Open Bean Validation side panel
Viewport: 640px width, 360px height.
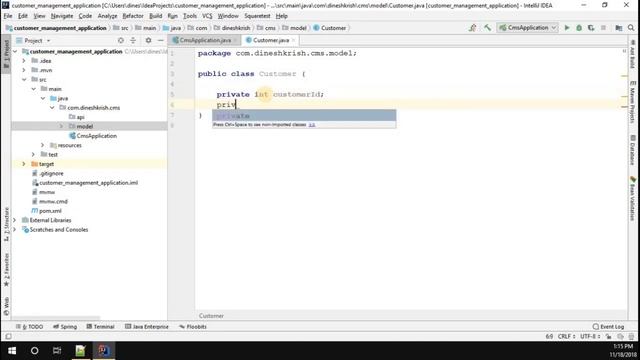tap(632, 198)
